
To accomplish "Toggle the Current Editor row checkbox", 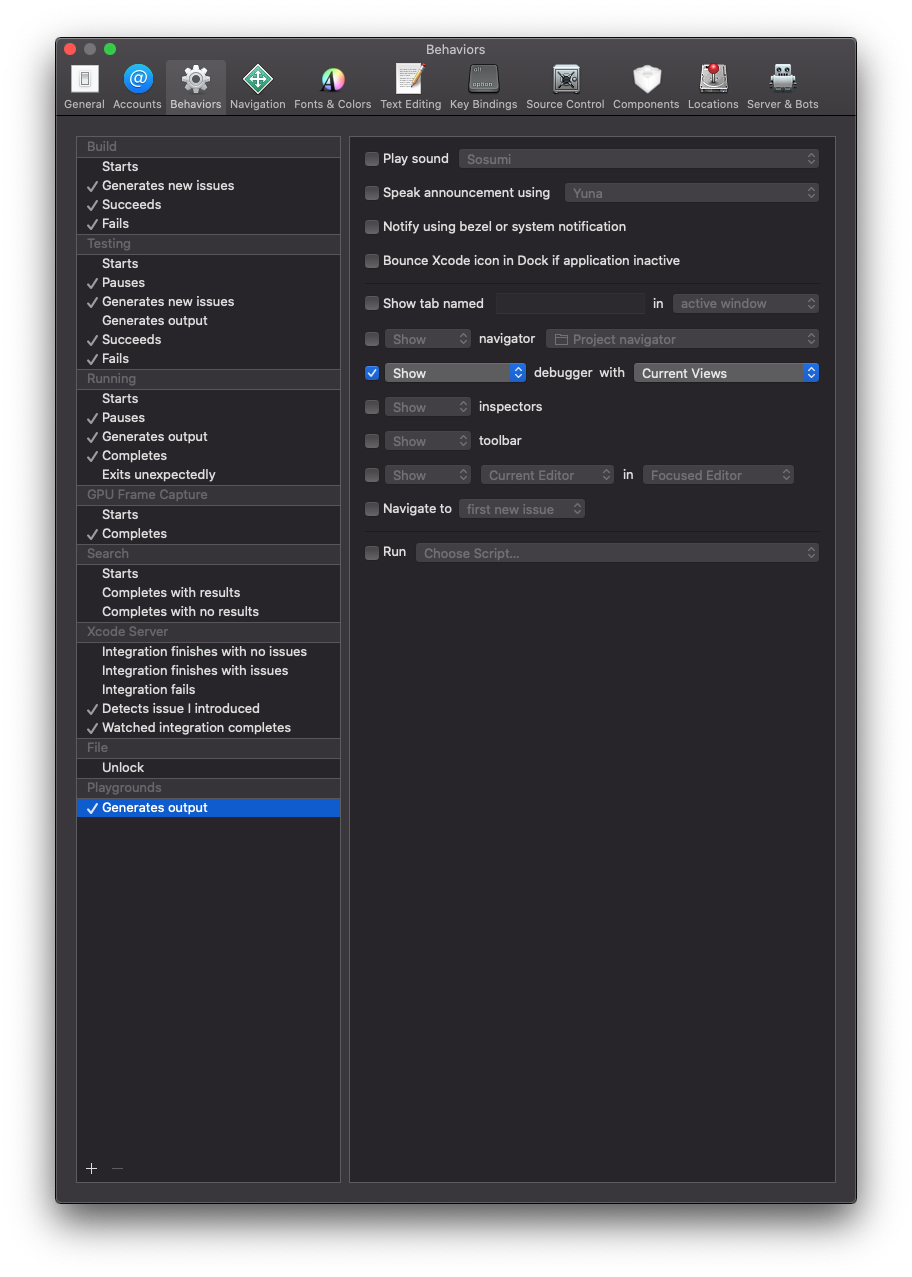I will (x=372, y=475).
